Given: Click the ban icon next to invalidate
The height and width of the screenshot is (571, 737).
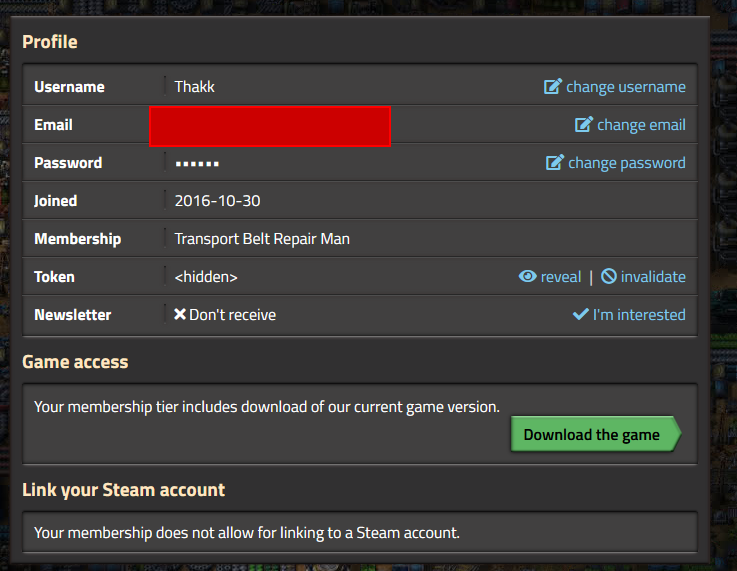Looking at the screenshot, I should 609,277.
